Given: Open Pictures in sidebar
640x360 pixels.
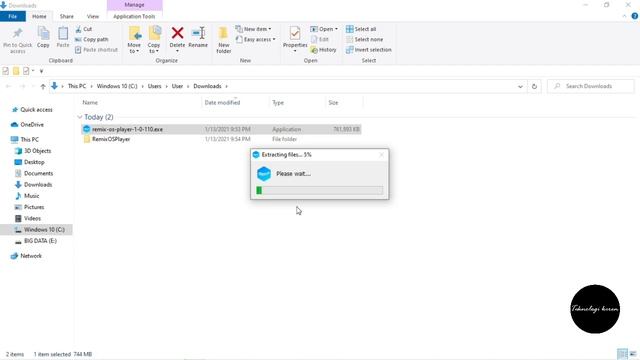Looking at the screenshot, I should [29, 207].
